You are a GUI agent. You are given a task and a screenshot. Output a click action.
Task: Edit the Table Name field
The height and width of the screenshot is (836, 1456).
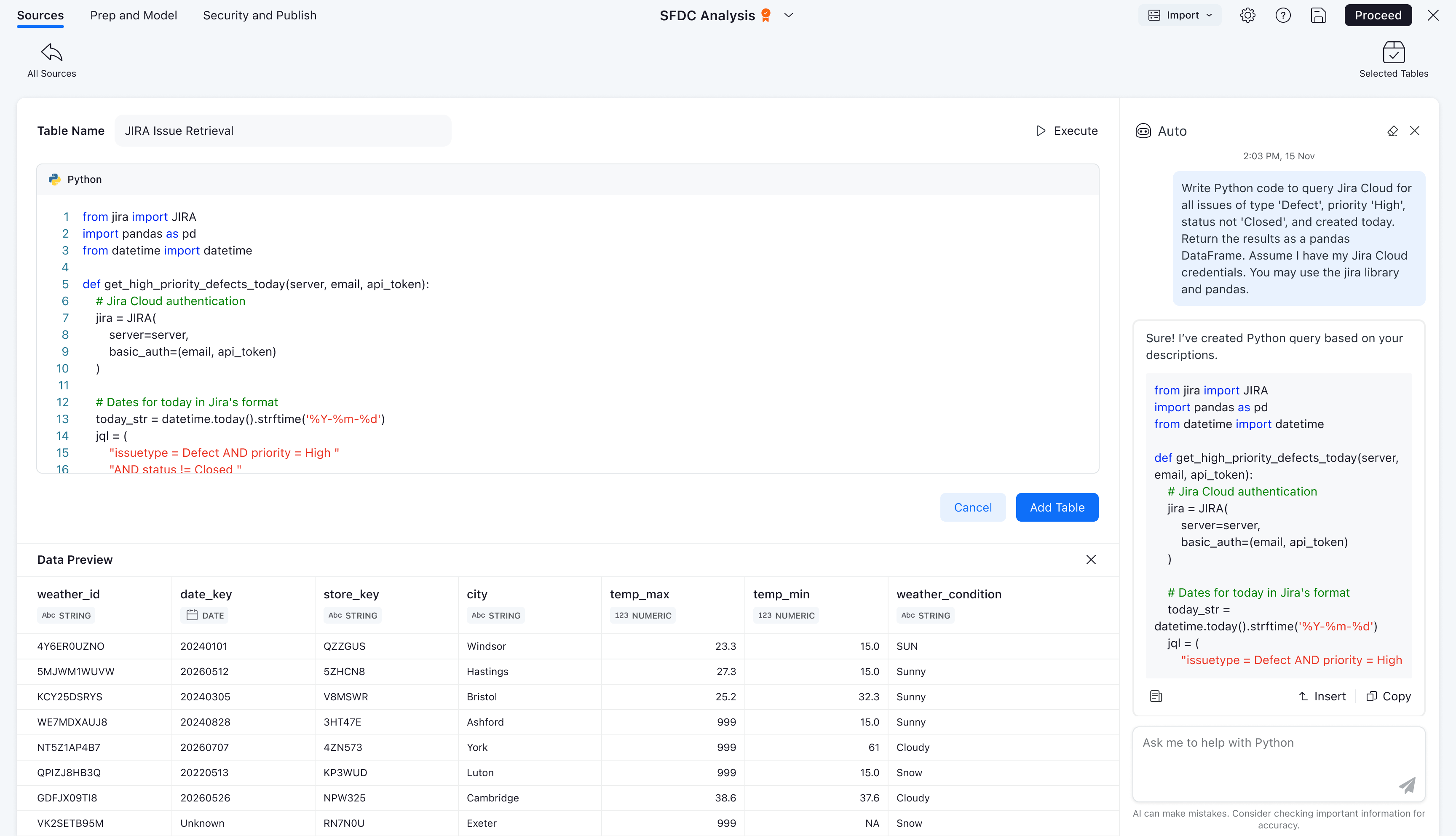tap(282, 131)
